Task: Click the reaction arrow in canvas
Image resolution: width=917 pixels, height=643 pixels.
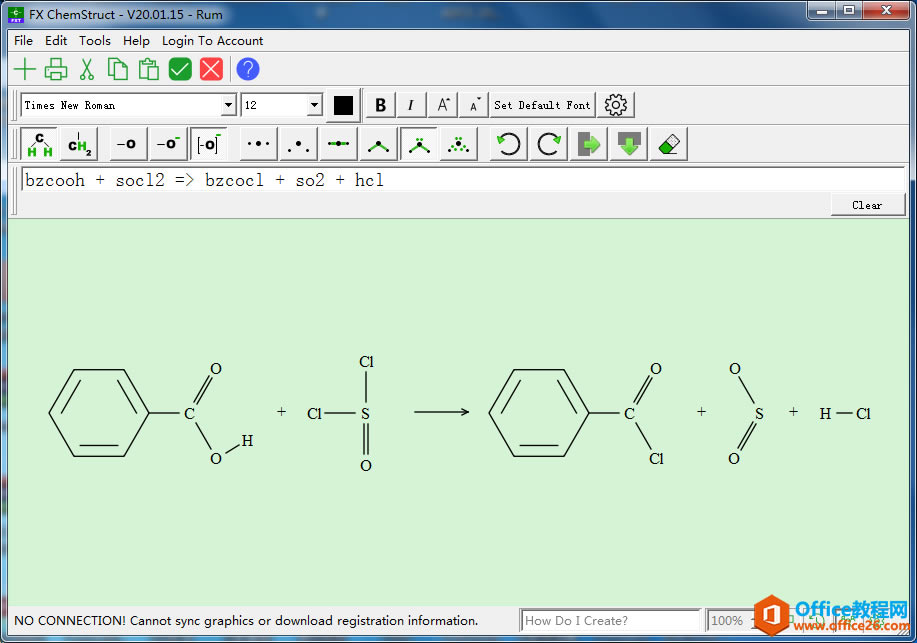Action: click(x=442, y=412)
